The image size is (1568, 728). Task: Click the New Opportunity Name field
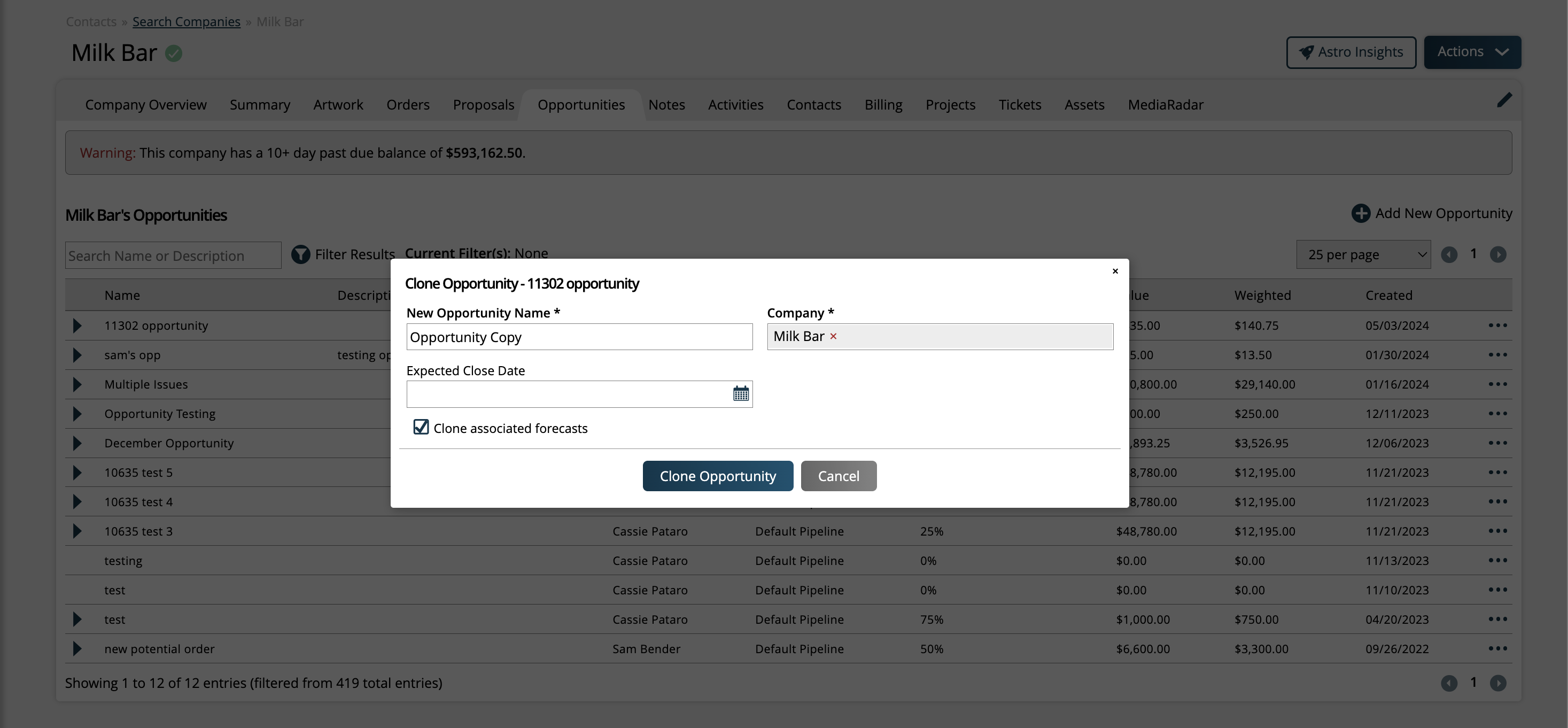(x=579, y=337)
